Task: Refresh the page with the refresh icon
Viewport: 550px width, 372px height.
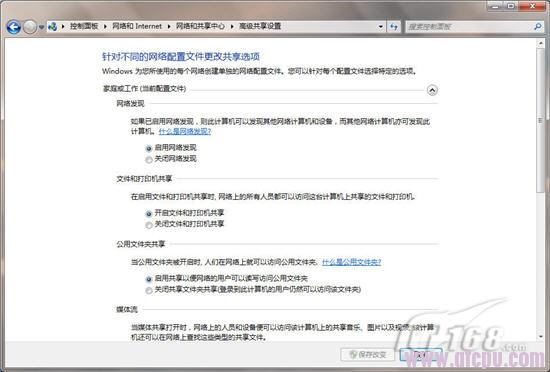Action: [394, 27]
